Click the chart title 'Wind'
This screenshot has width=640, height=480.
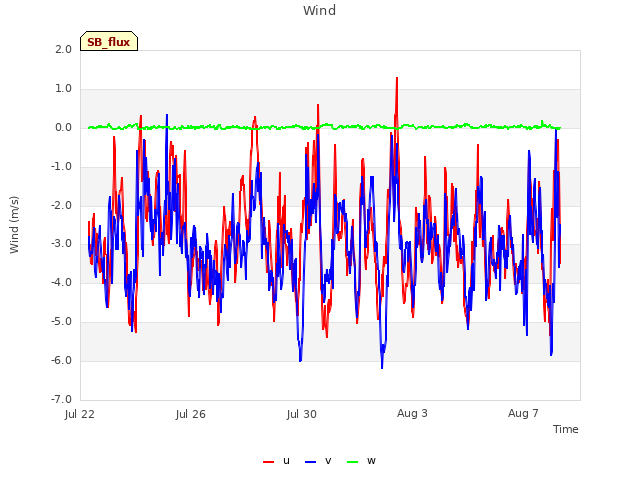320,10
